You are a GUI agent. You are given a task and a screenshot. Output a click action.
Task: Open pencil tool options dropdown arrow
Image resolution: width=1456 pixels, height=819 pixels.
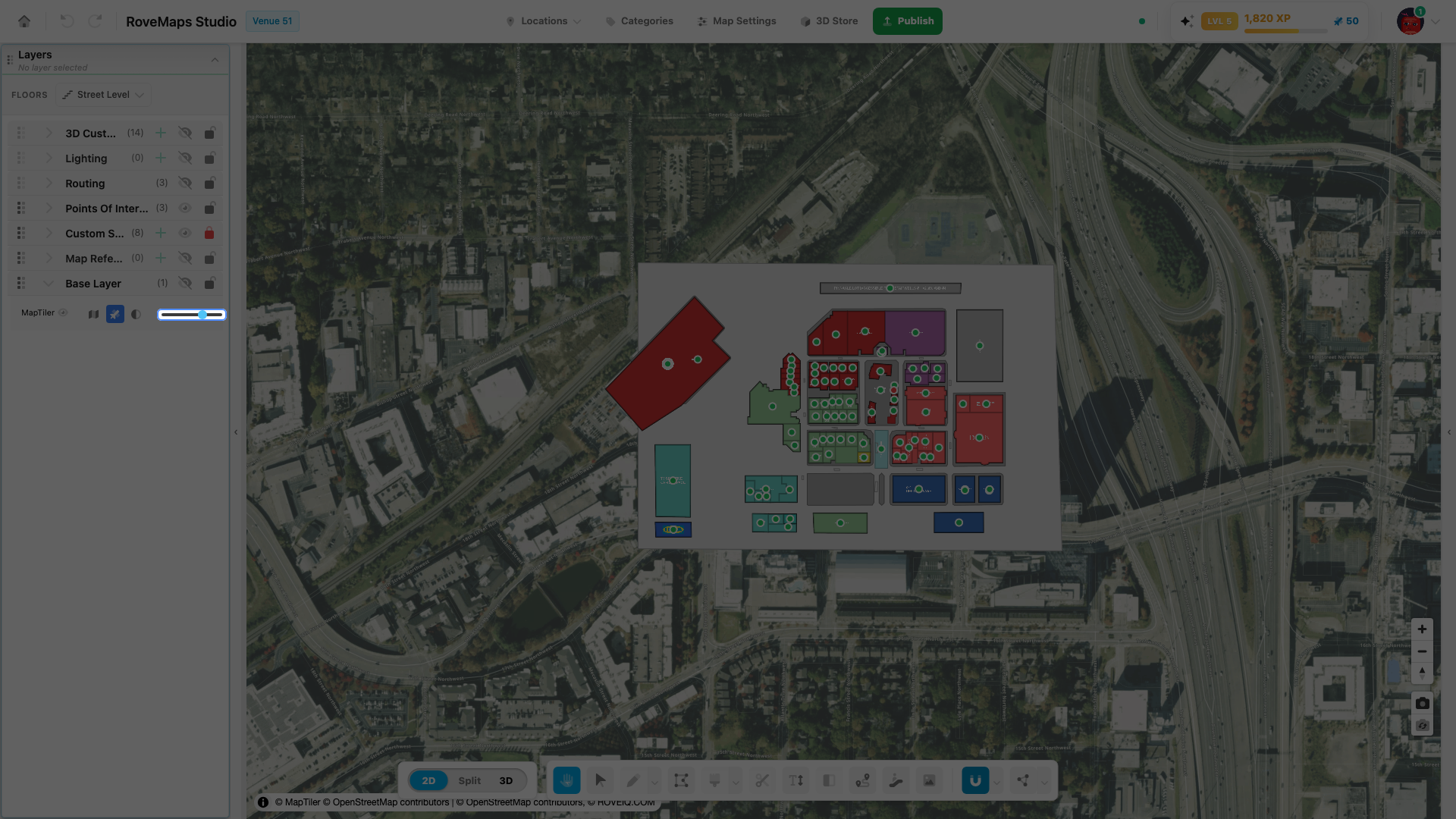coord(654,782)
